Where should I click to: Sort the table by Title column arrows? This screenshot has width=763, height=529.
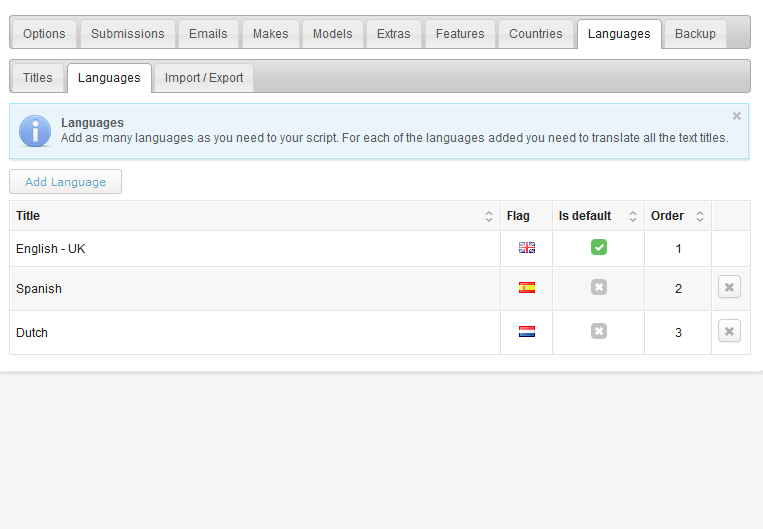(489, 216)
